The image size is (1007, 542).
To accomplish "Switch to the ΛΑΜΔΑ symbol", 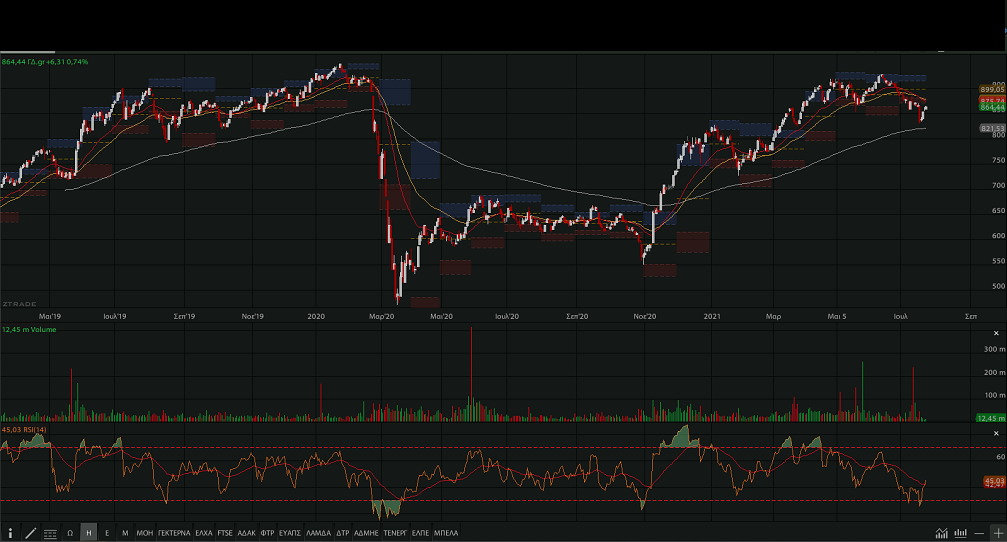I will pos(319,533).
